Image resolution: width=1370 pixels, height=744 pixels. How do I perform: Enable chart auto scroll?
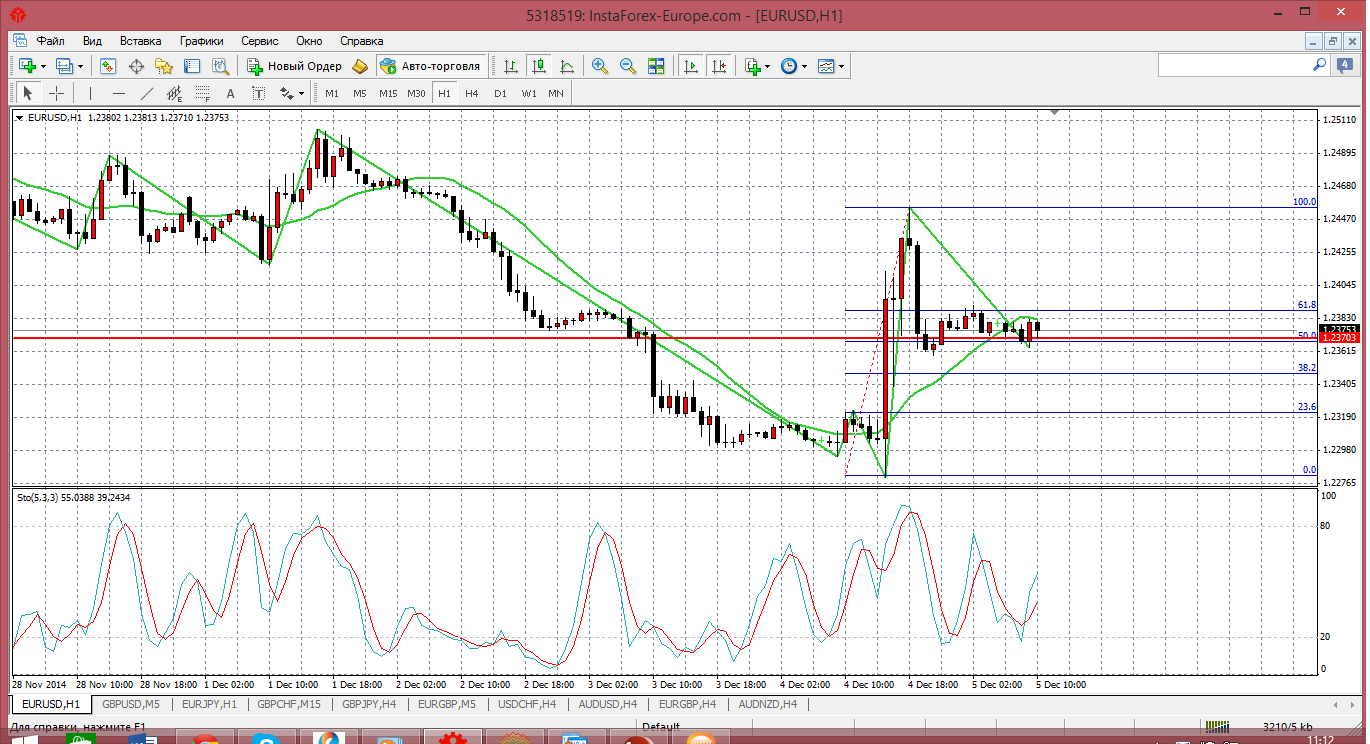[690, 66]
